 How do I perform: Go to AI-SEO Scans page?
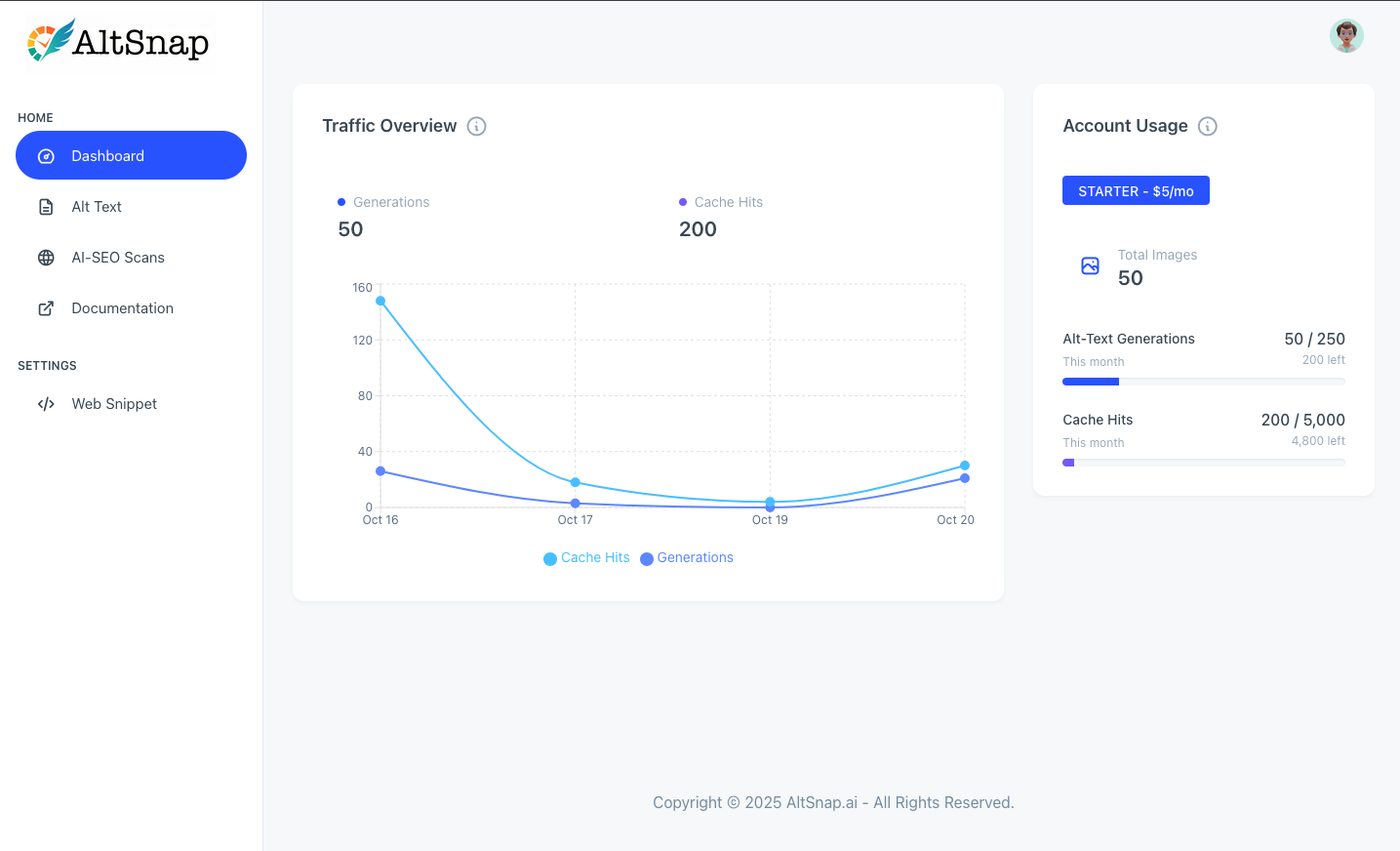(118, 258)
